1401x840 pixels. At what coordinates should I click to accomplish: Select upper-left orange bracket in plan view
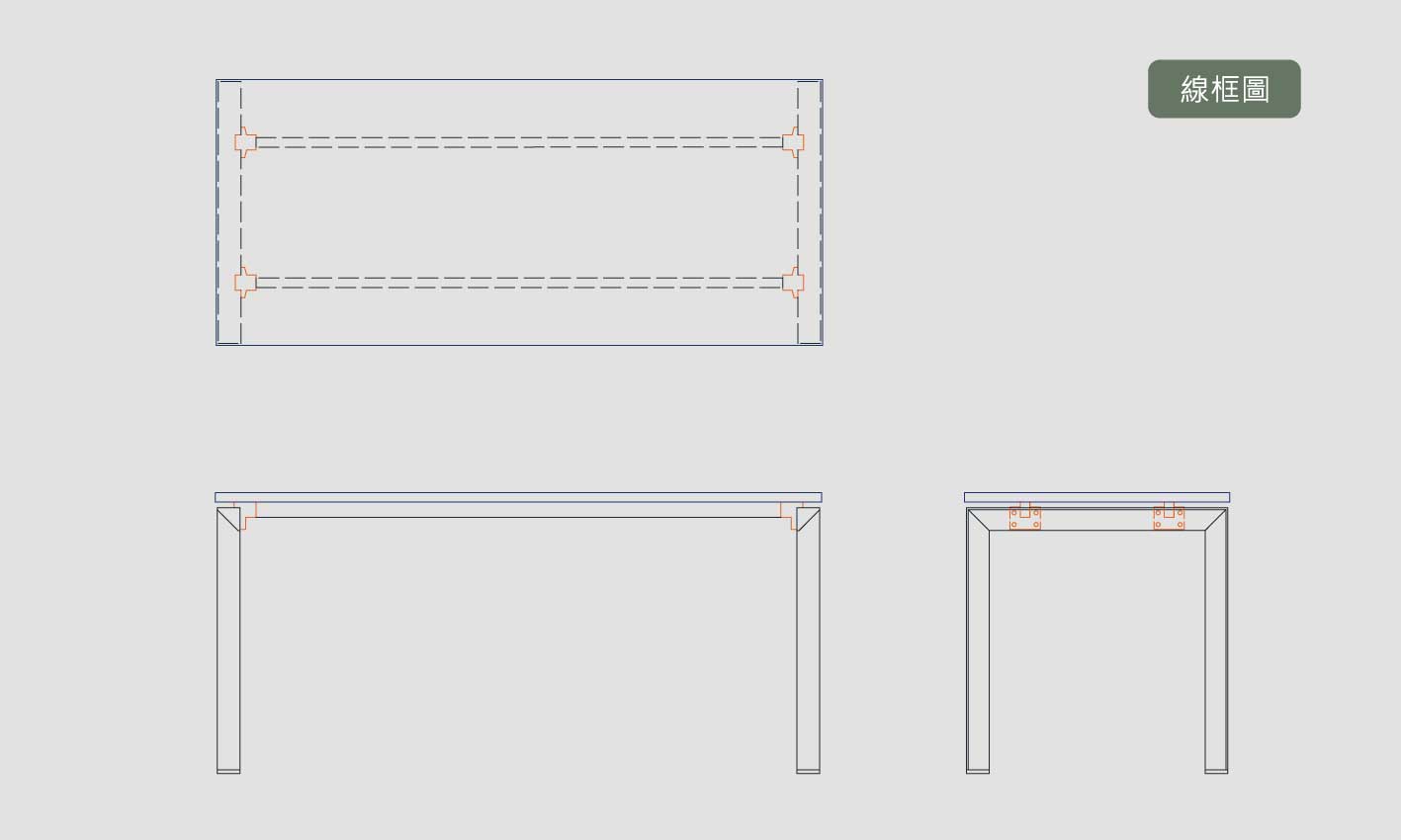coord(245,142)
